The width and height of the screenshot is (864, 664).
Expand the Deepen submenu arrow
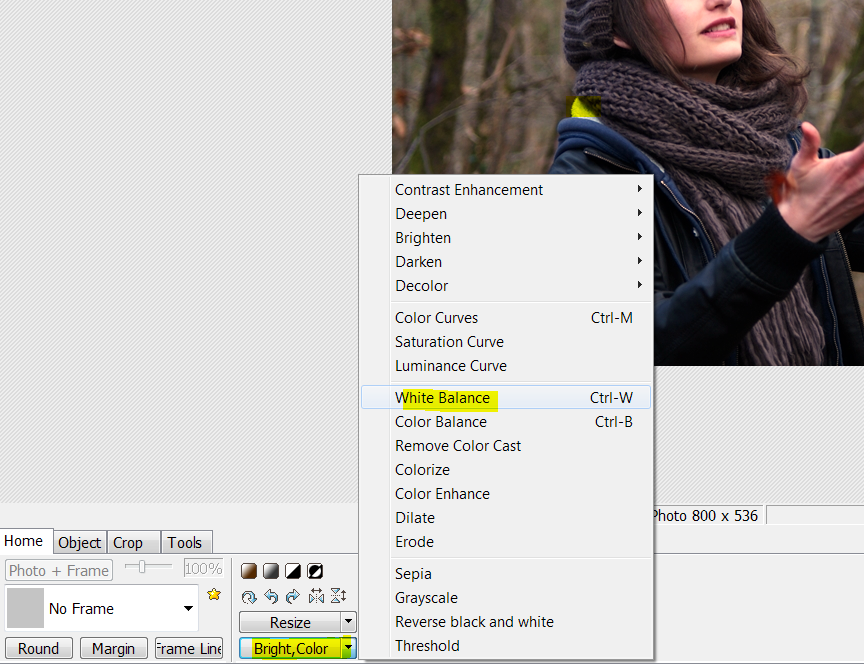(x=639, y=213)
